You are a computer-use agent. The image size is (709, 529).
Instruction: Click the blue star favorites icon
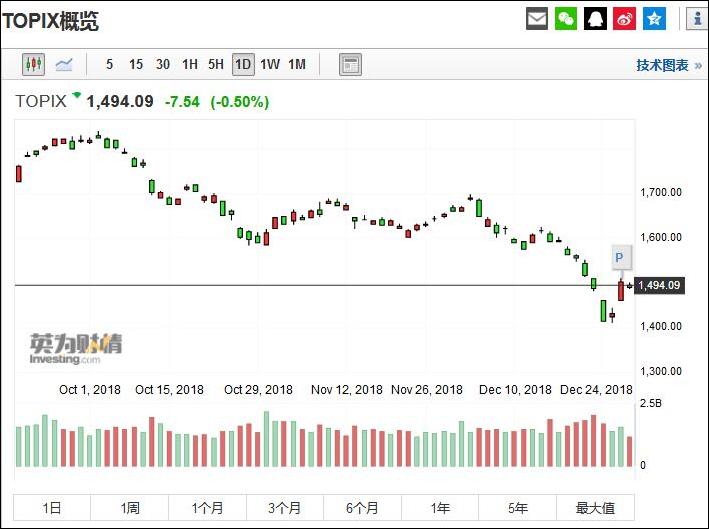(x=654, y=19)
